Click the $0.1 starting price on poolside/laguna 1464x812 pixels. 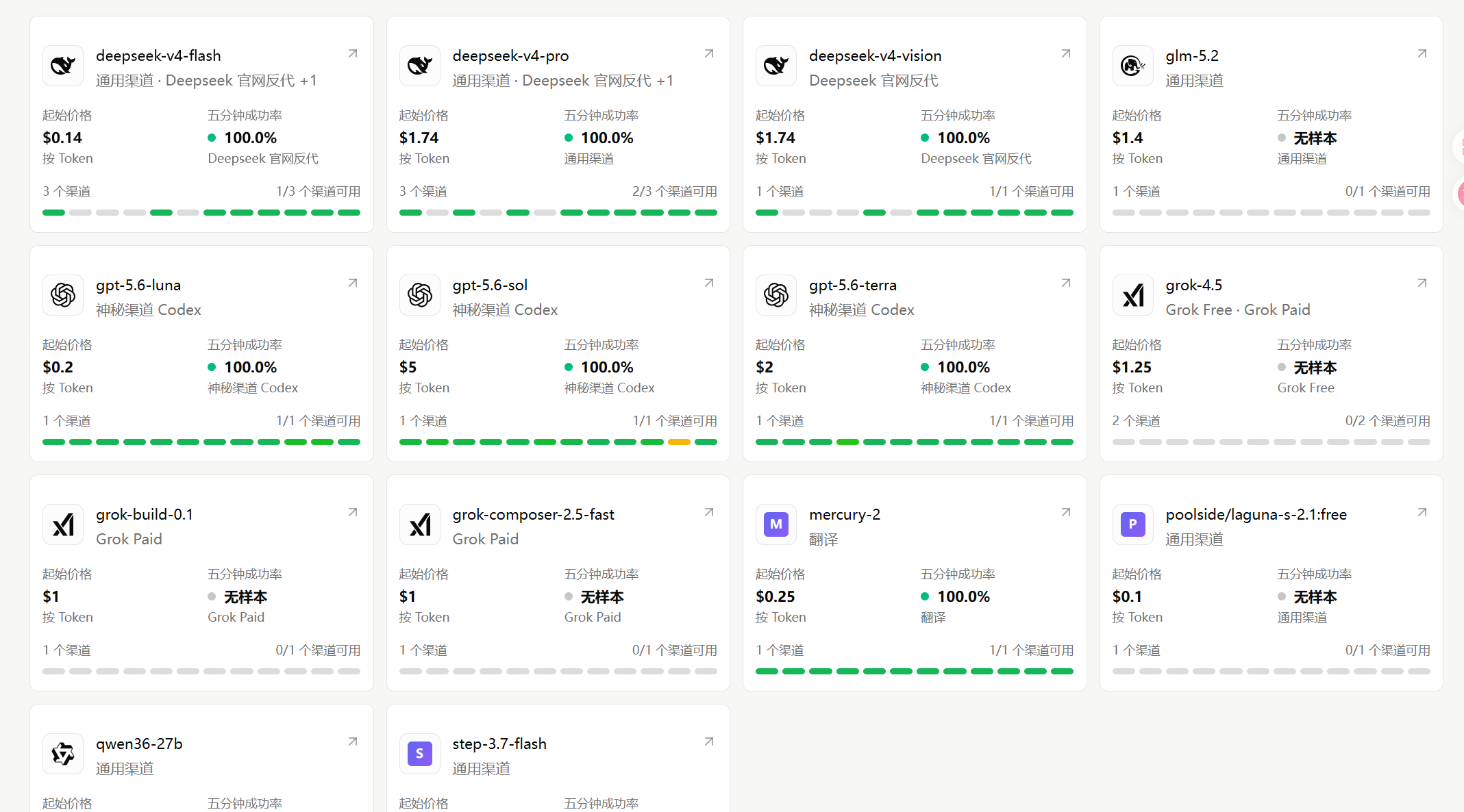pyautogui.click(x=1128, y=596)
